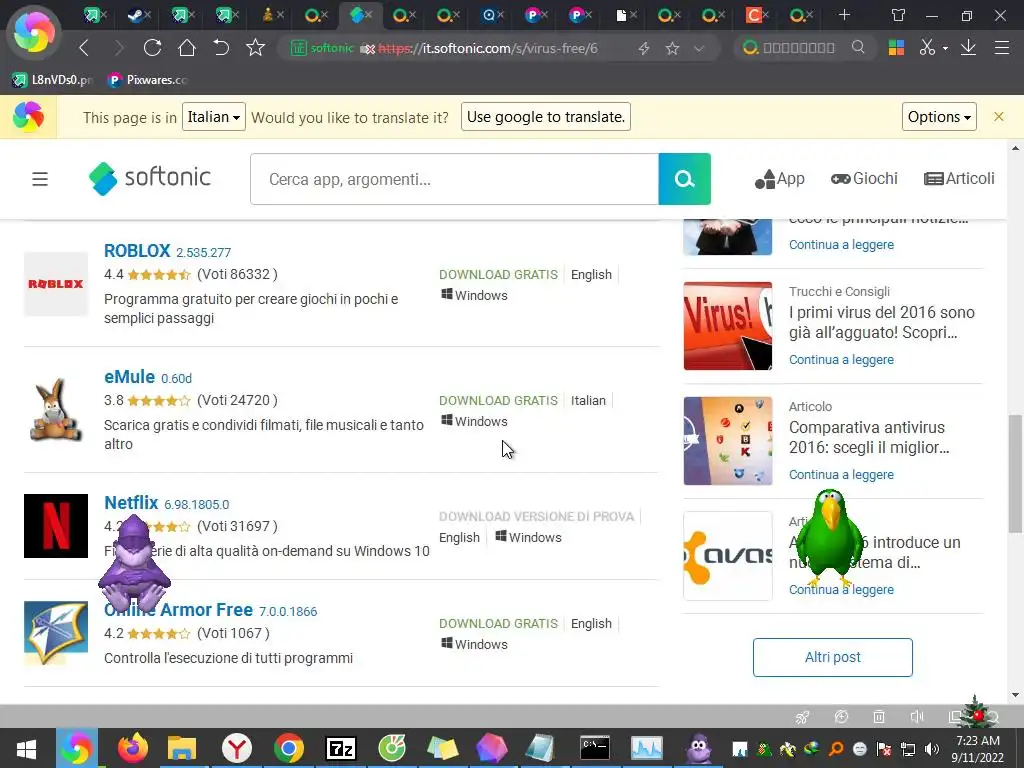Viewport: 1024px width, 768px height.
Task: Click the scissors screenshot tool icon
Action: pos(927,48)
